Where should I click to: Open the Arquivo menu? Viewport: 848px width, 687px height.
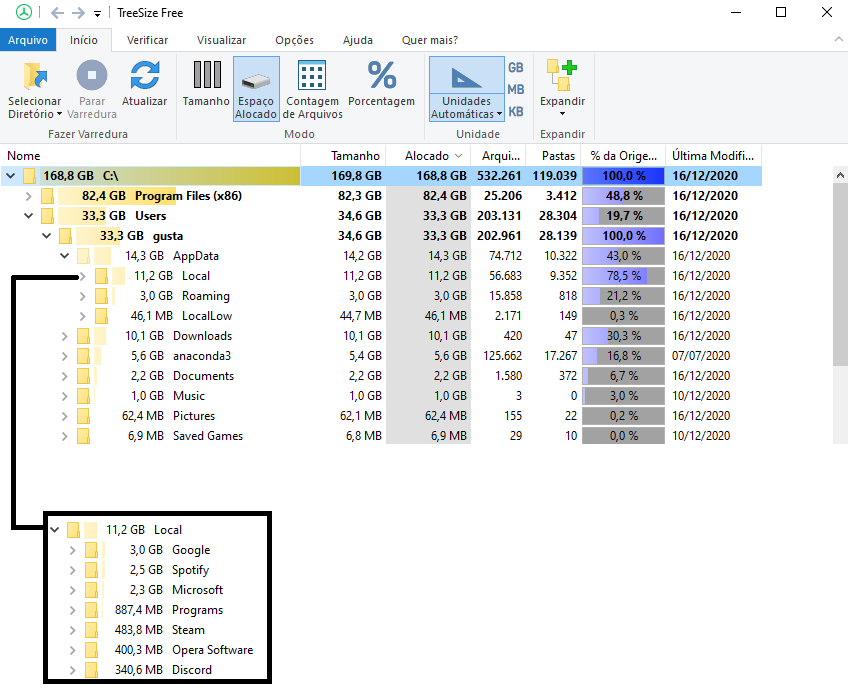point(28,40)
